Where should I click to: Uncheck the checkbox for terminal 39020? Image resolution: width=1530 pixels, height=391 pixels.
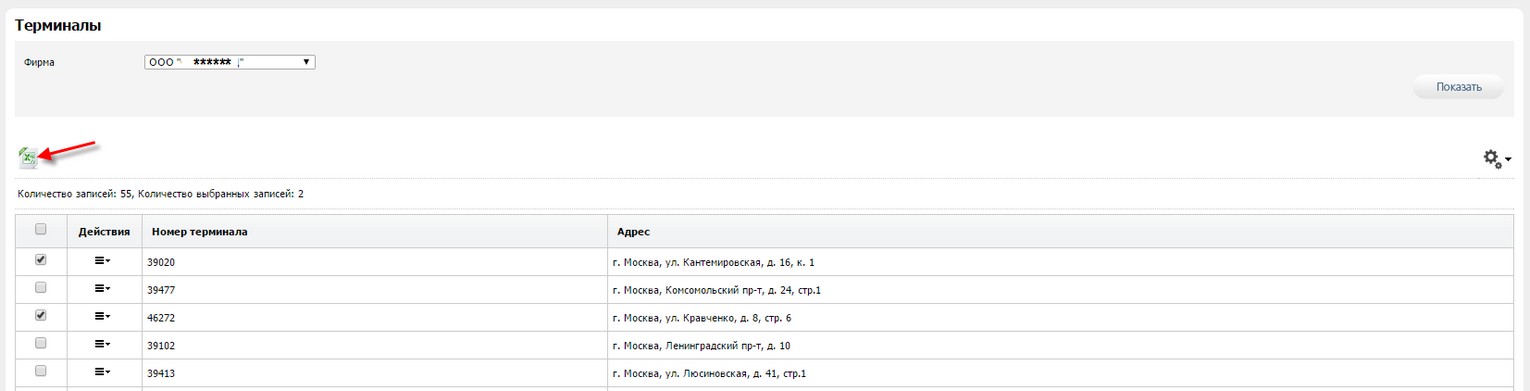[41, 260]
